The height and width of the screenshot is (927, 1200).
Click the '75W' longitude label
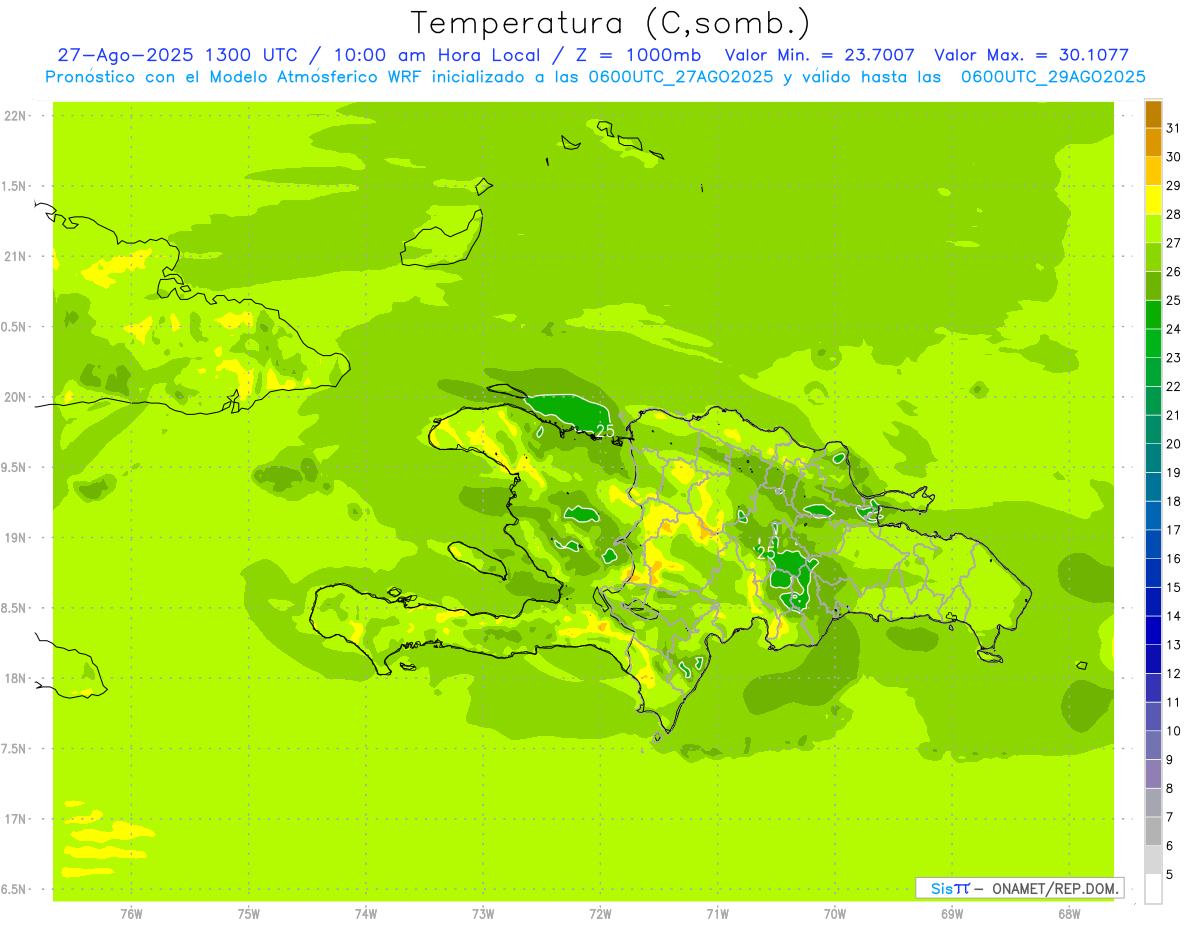coord(249,914)
